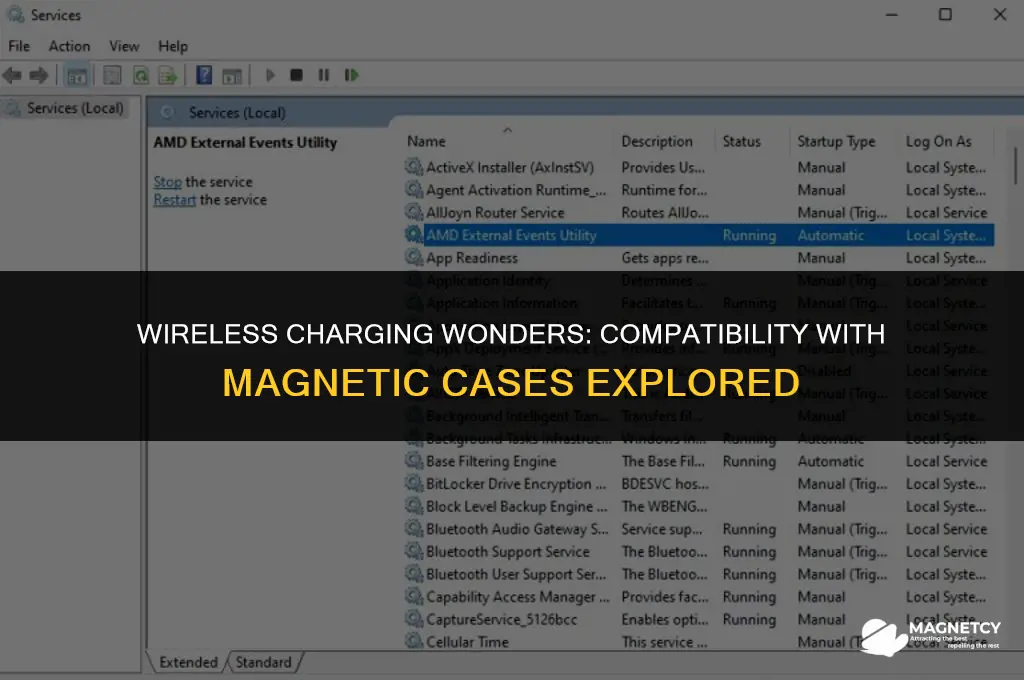Select the AMD External Events Utility row
1024x680 pixels.
[x=699, y=235]
